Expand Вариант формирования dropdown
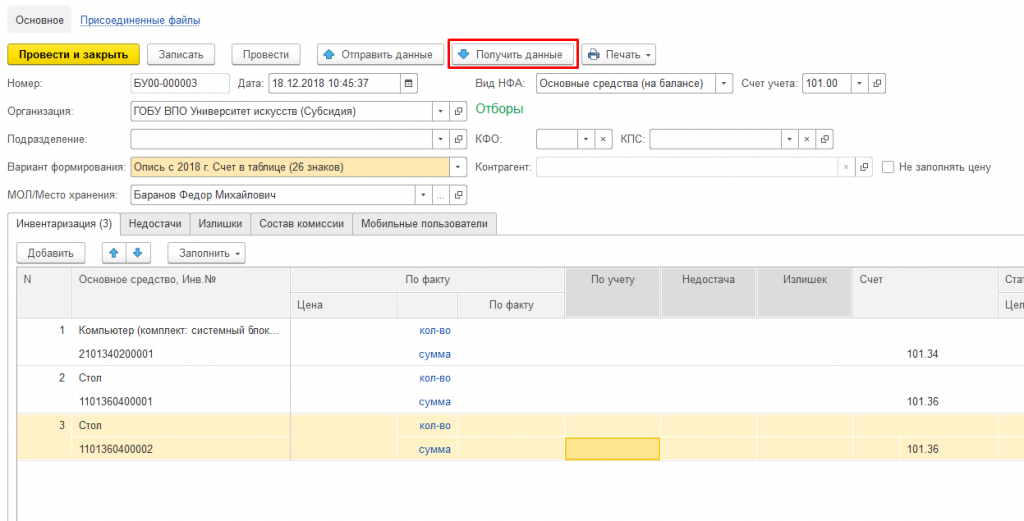Viewport: 1024px width, 521px height. click(458, 167)
